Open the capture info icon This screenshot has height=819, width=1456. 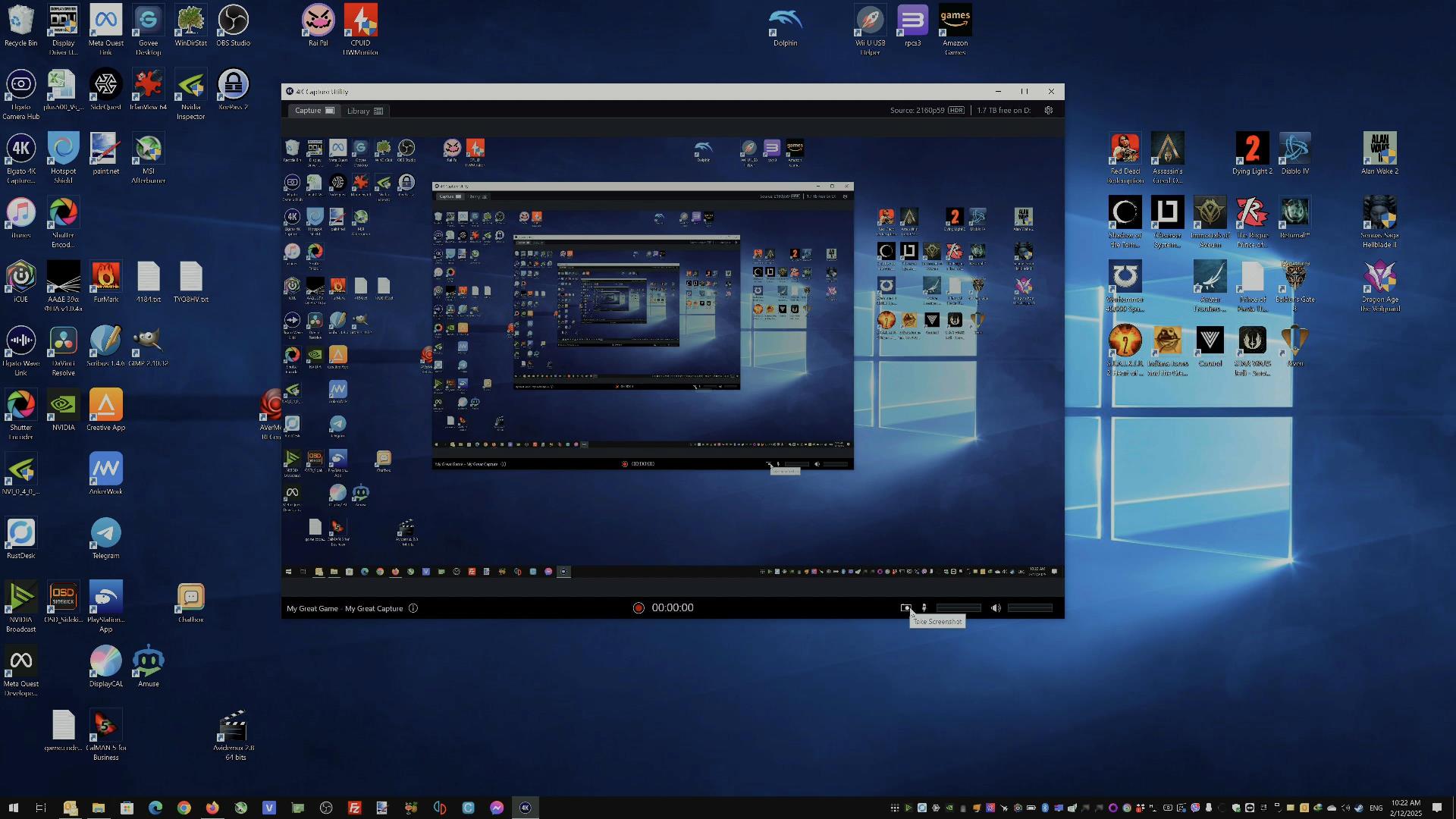tap(413, 608)
